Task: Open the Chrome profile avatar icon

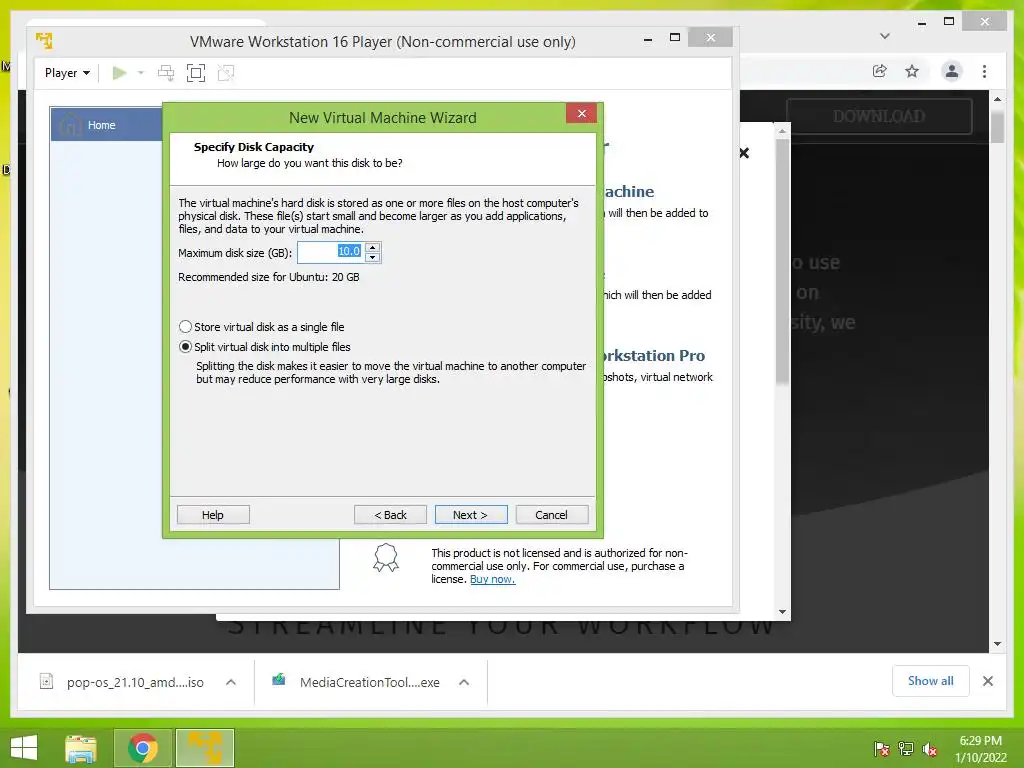Action: pos(952,71)
